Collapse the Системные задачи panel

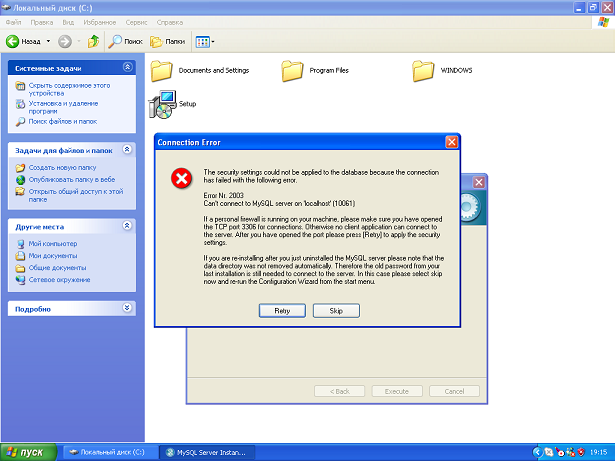pyautogui.click(x=127, y=68)
